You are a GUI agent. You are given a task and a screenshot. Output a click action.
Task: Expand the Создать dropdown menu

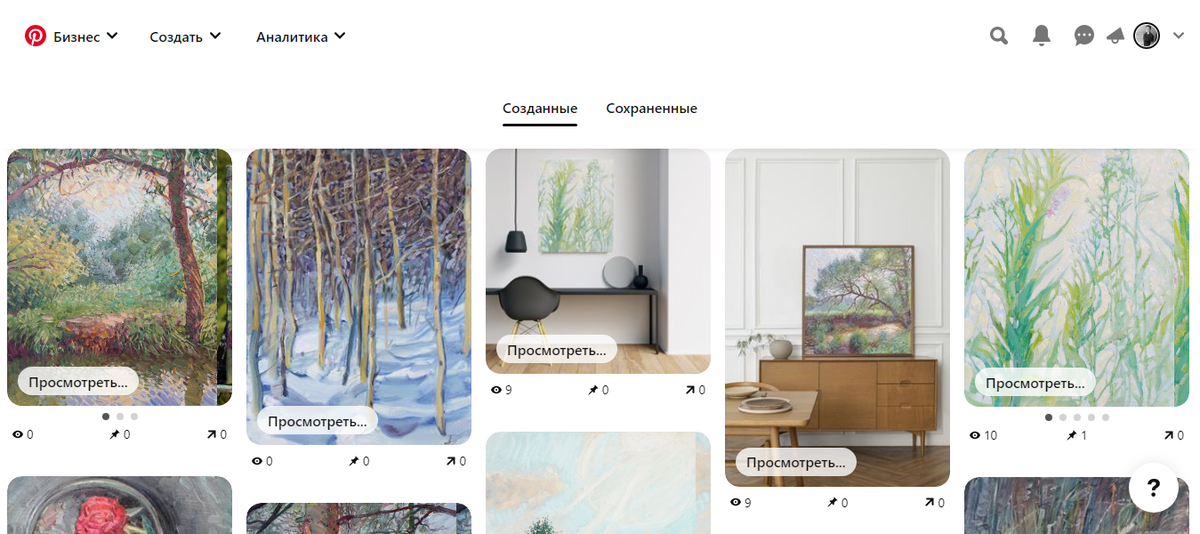(186, 37)
